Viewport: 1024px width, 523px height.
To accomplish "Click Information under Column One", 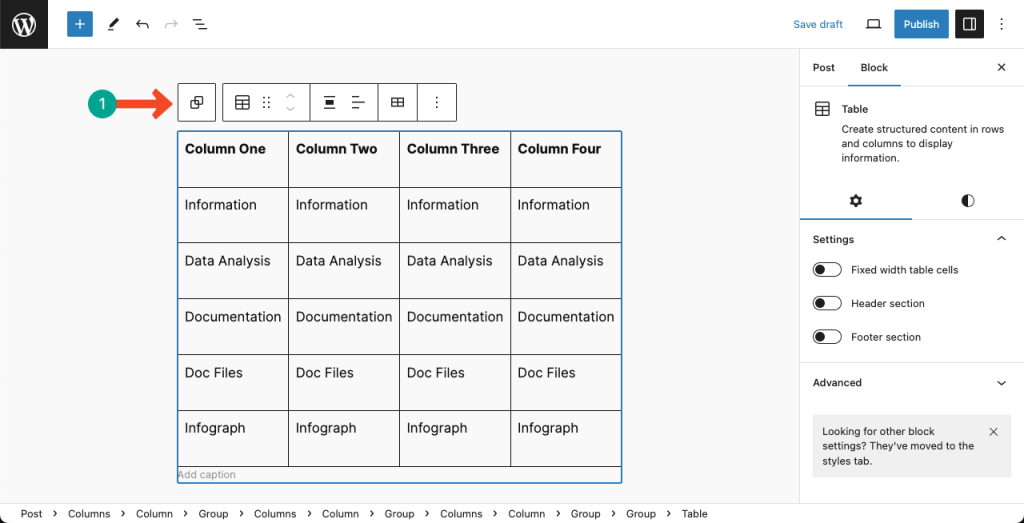I will (x=232, y=215).
